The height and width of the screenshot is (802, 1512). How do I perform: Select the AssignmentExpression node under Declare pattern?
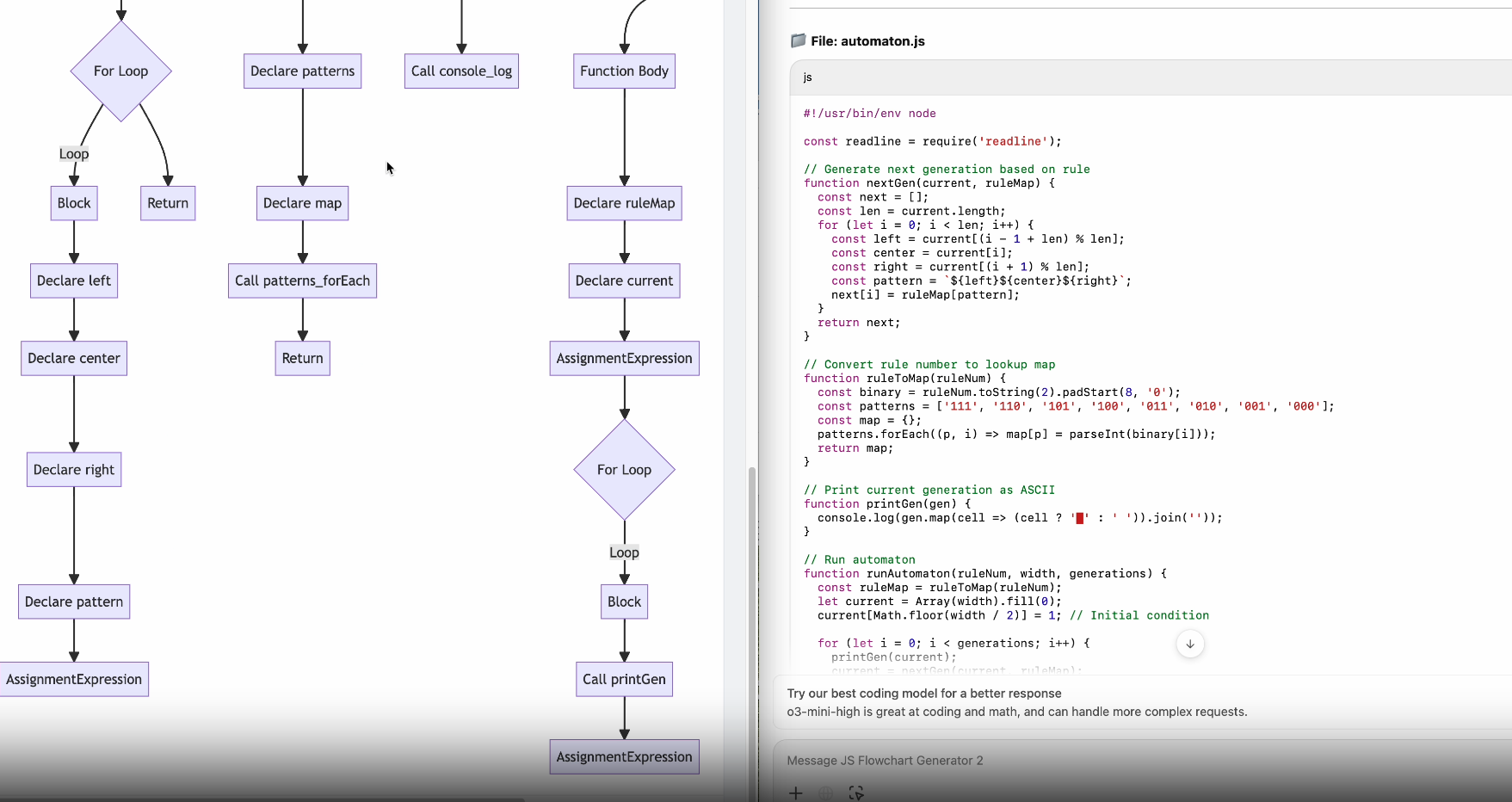coord(74,680)
